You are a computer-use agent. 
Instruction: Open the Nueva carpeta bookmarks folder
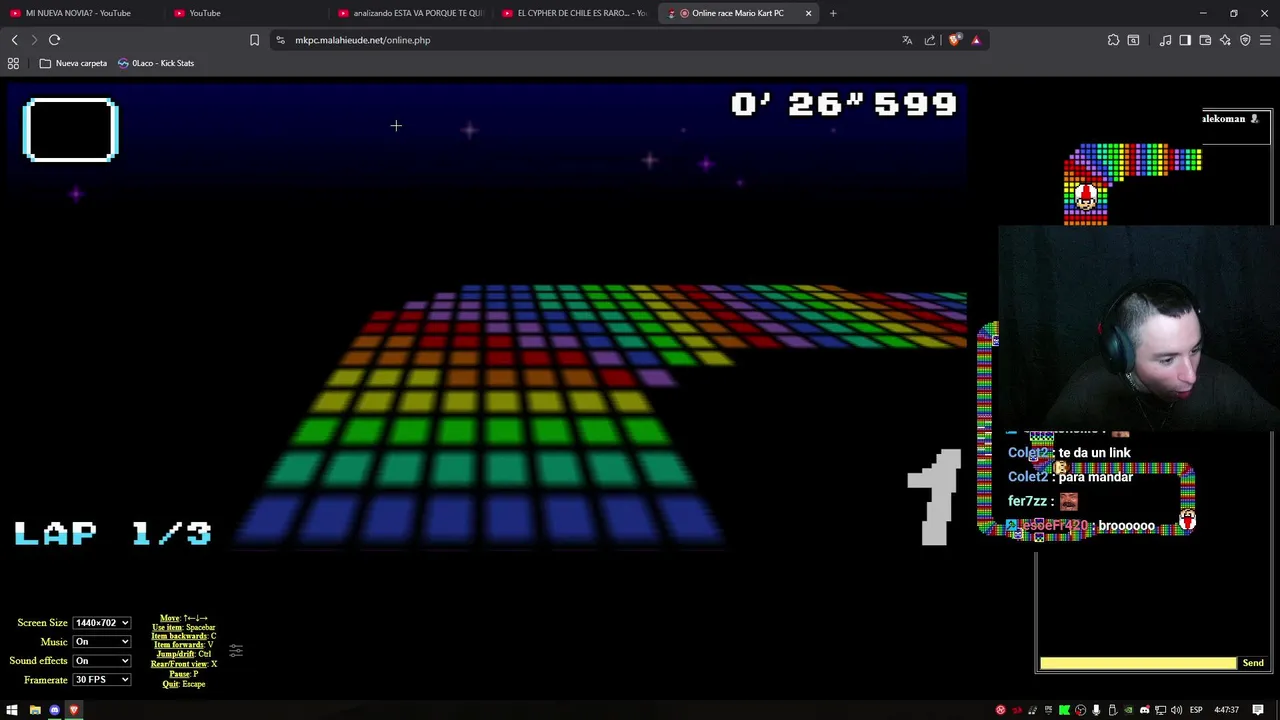[73, 63]
